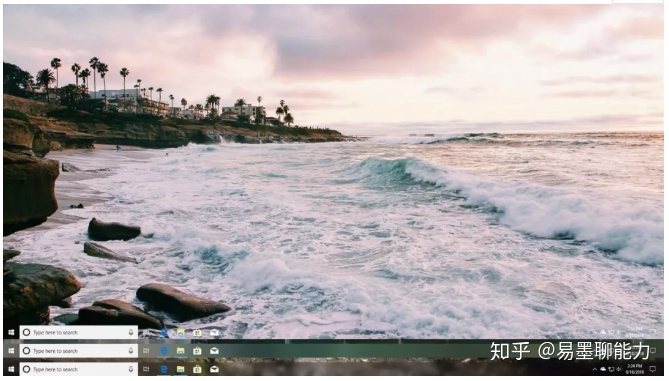Image resolution: width=669 pixels, height=381 pixels.
Task: Open File Explorer from the fully transparent top taskbar
Action: 180,332
